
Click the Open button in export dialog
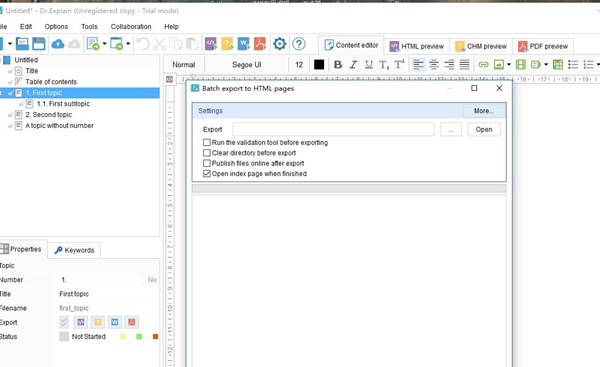pyautogui.click(x=484, y=129)
